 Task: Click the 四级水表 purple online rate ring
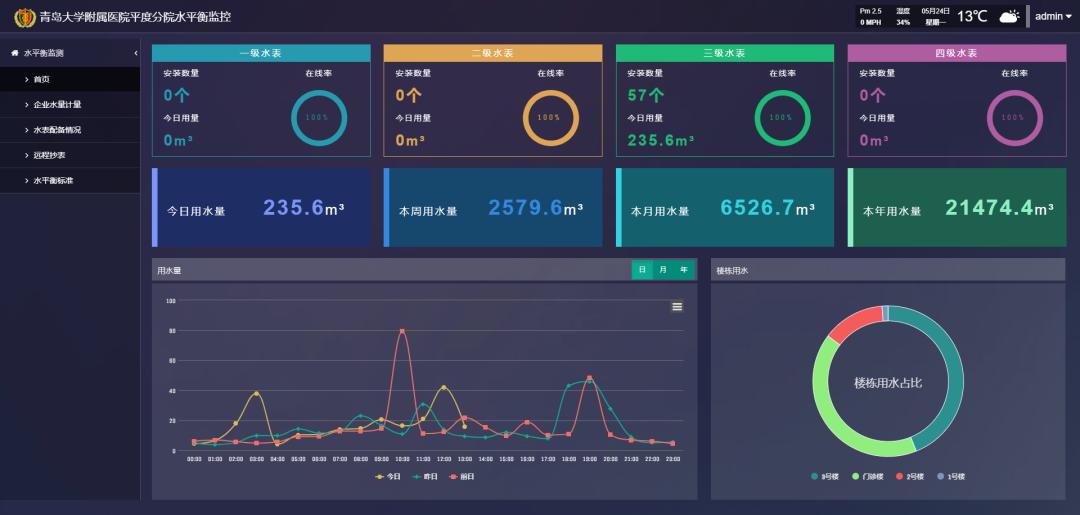point(1015,118)
